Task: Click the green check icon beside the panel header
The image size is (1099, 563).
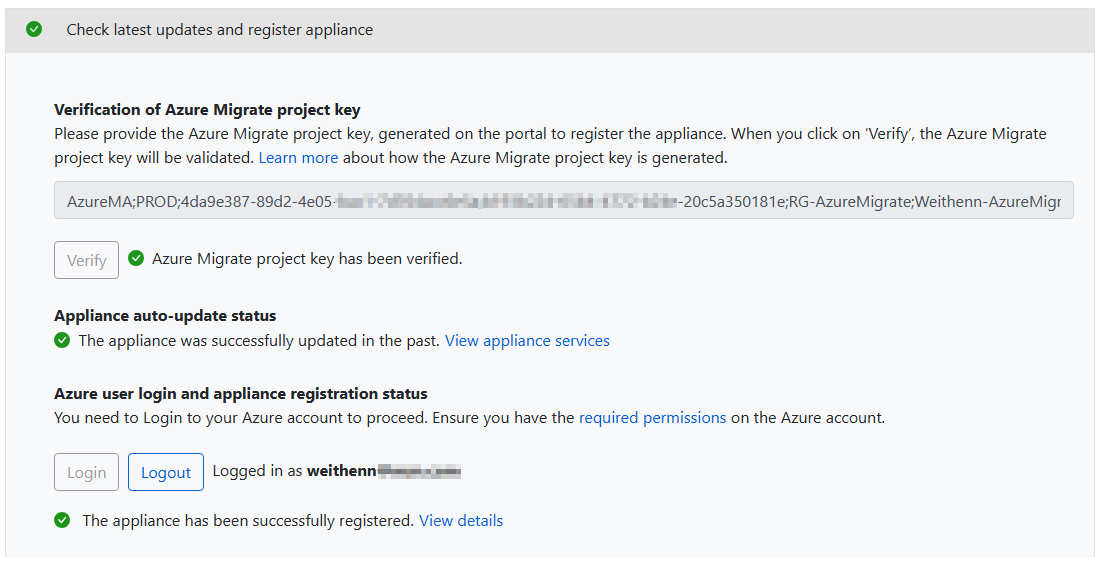Action: 34,29
